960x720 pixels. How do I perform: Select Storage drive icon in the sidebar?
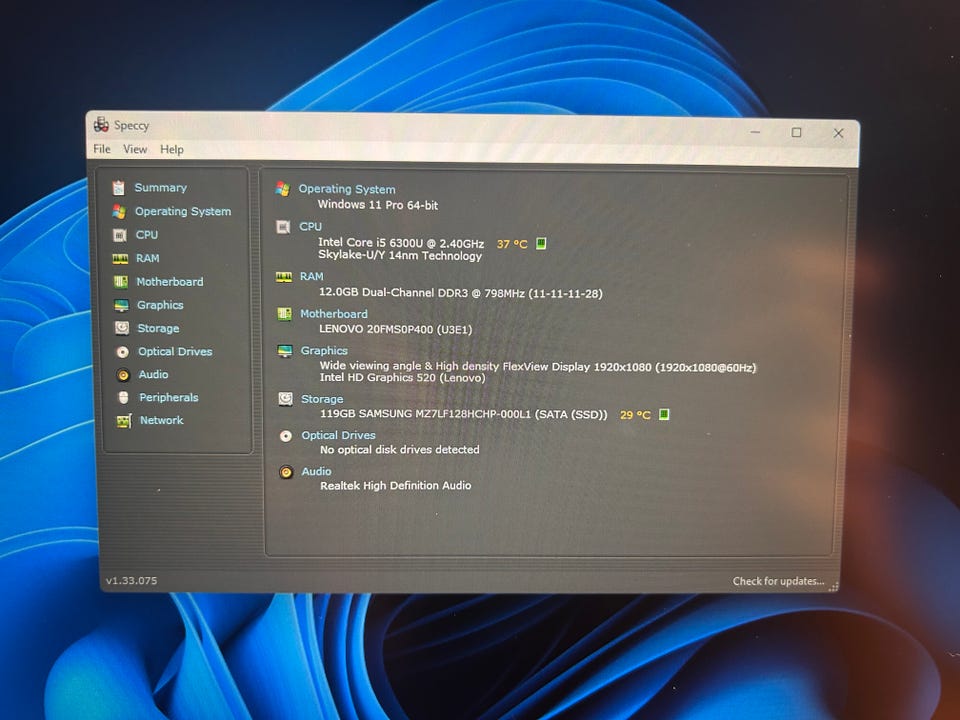[x=122, y=328]
